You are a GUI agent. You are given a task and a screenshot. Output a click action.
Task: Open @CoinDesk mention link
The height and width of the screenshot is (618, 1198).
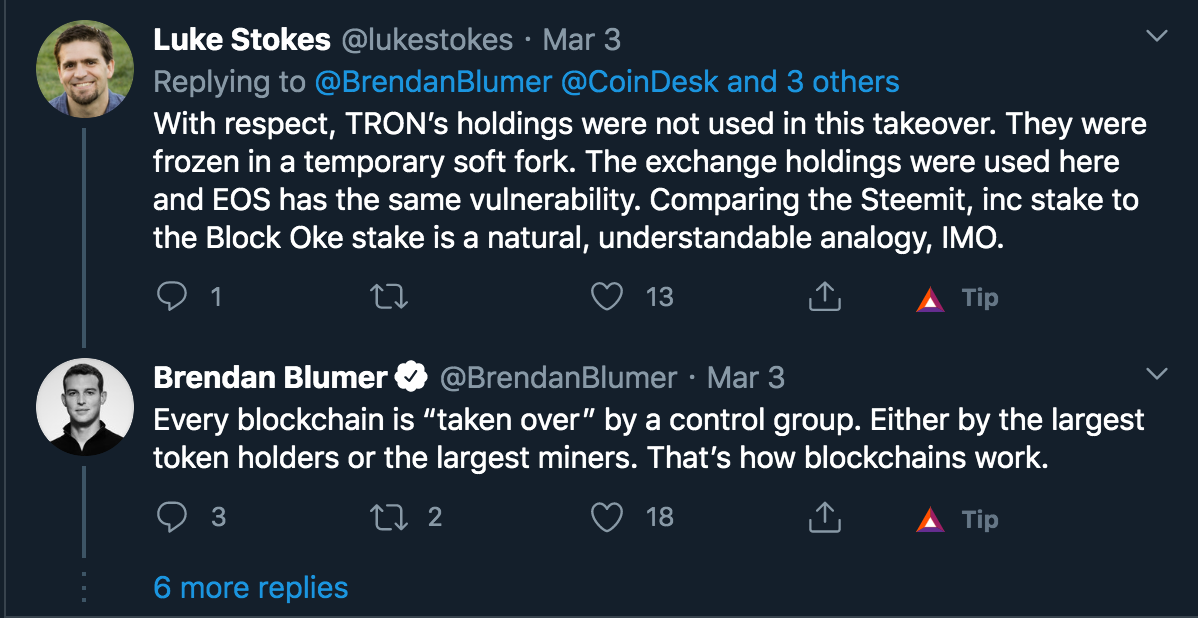point(640,82)
